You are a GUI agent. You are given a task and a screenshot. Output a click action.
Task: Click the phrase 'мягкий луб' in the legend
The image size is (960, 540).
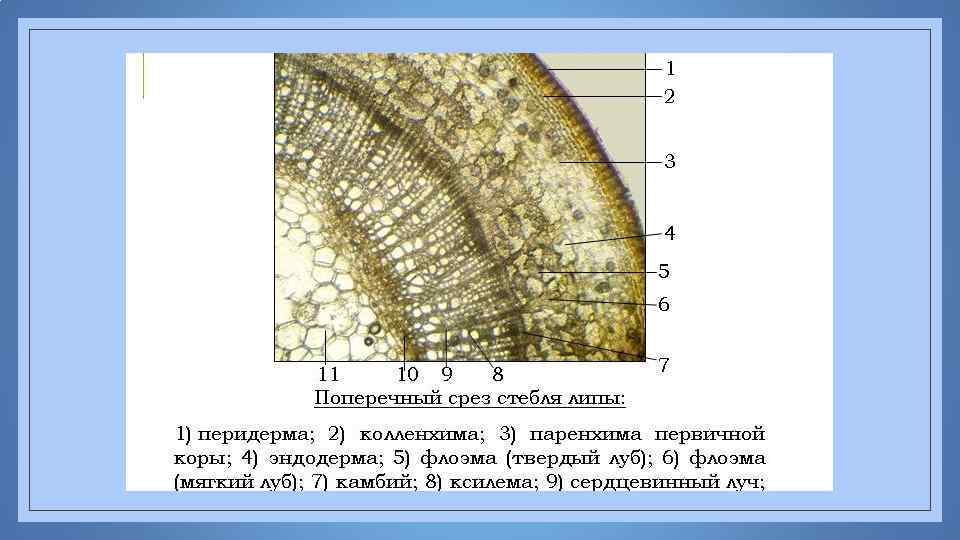(x=234, y=482)
